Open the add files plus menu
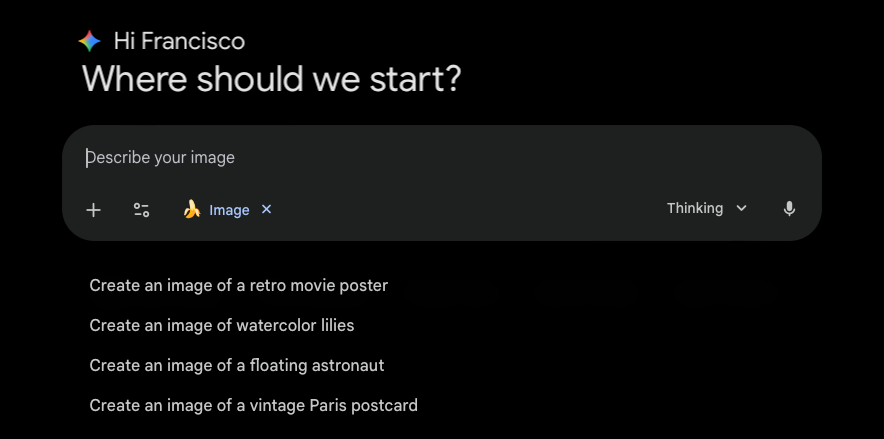Screen dimensions: 884x439 [93, 209]
